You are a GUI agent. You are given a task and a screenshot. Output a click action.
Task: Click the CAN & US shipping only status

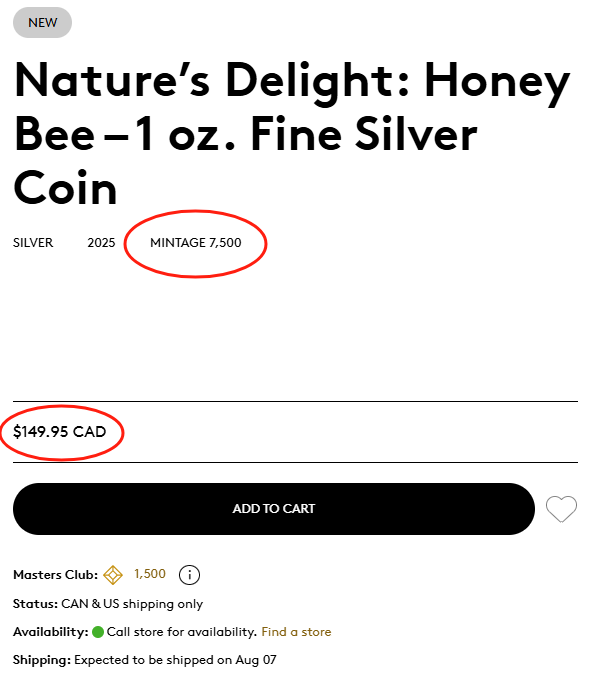point(132,604)
